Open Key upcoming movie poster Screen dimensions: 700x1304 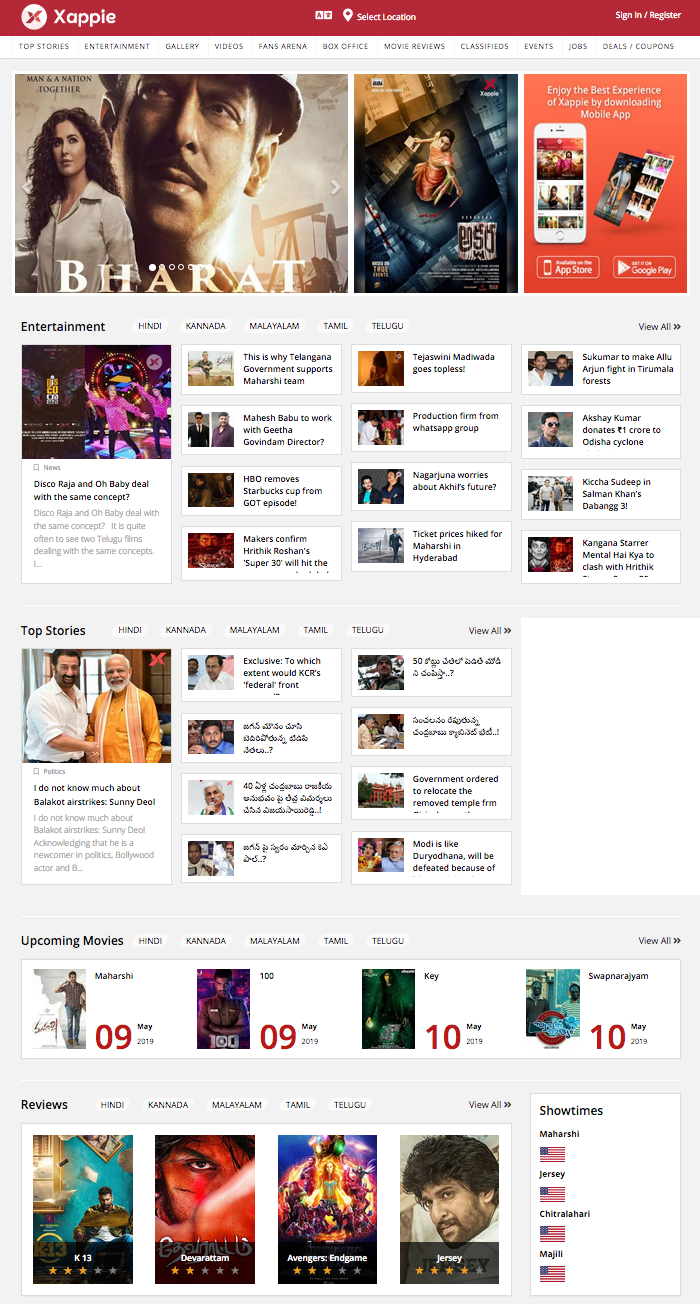[388, 1009]
